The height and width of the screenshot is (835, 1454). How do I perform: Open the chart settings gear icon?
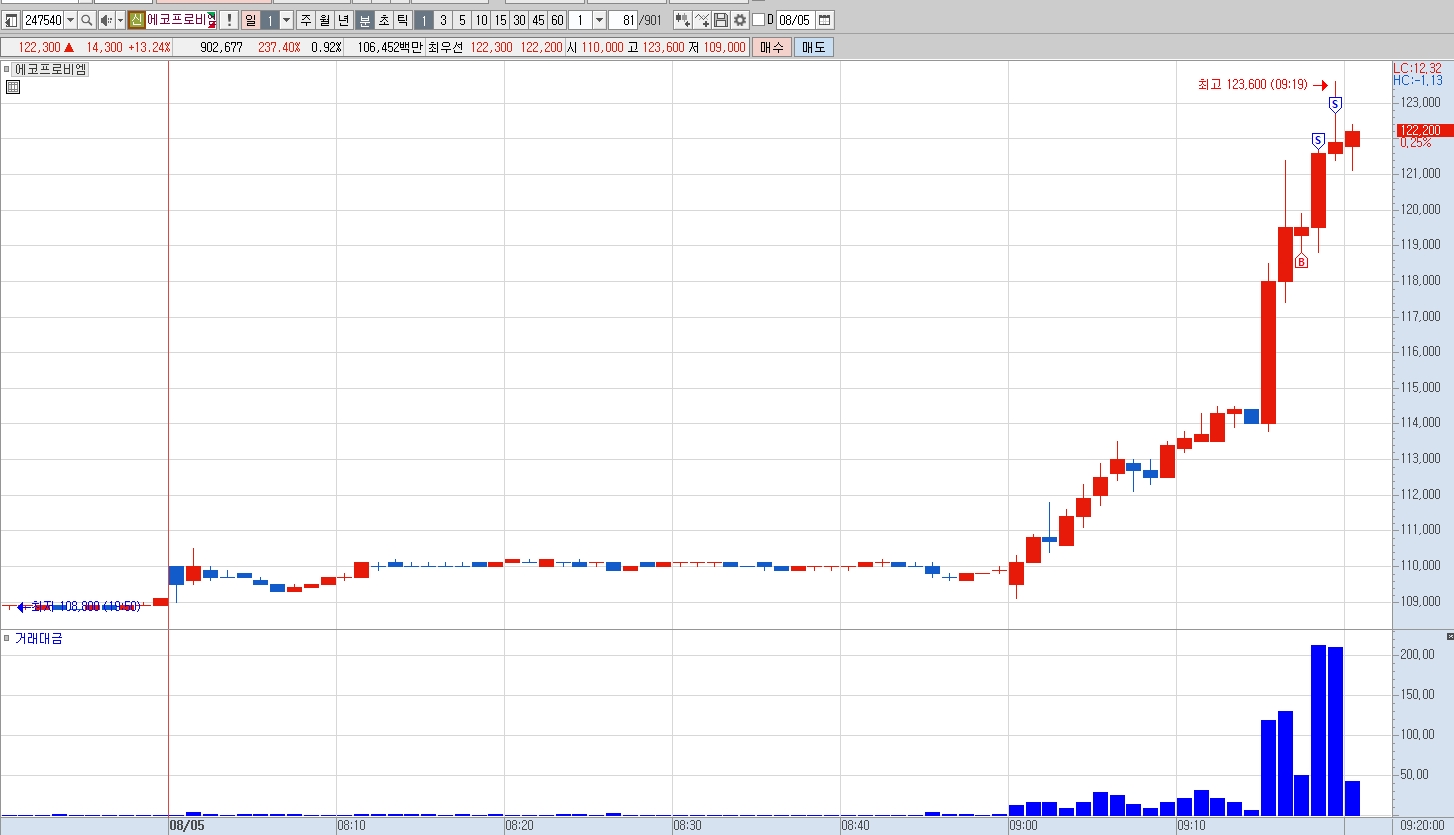coord(740,20)
